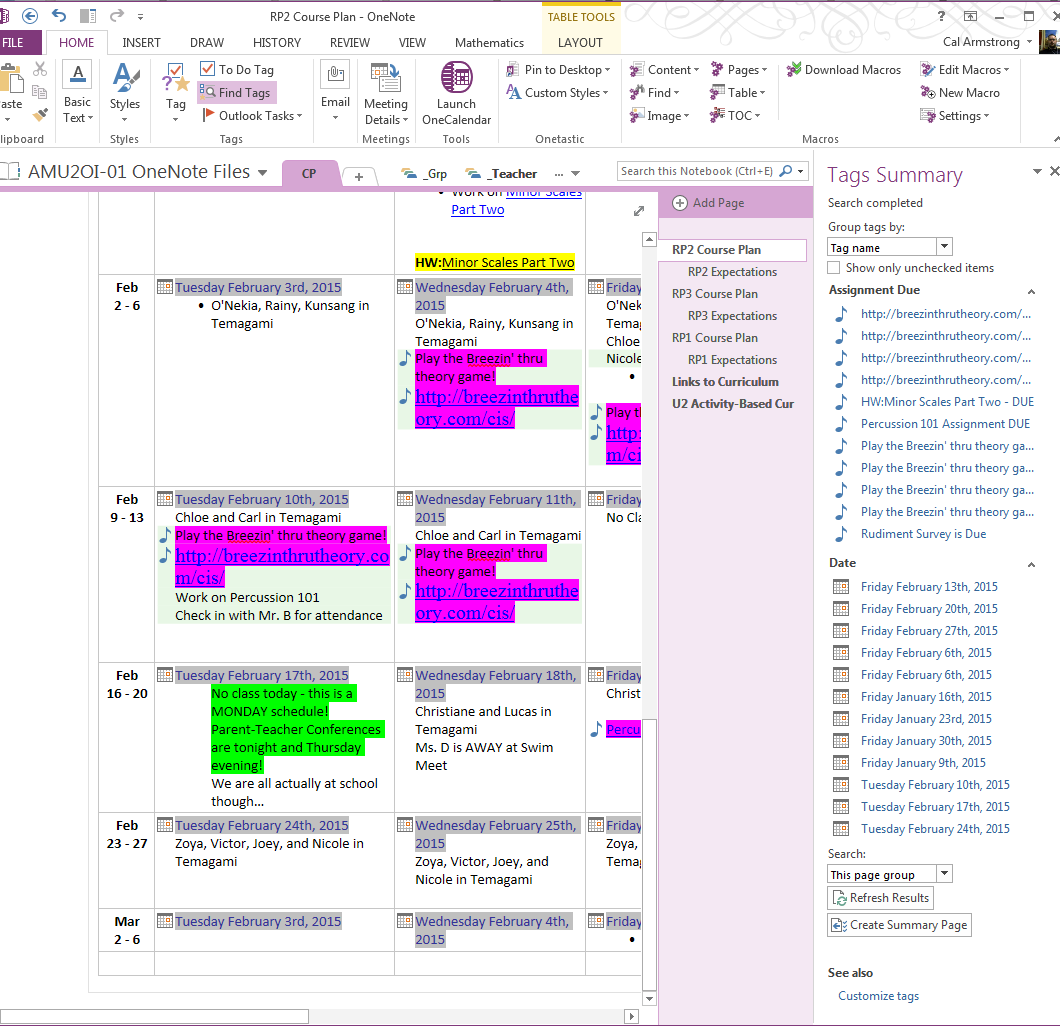Open the Outlook Tasks flag menu
The width and height of the screenshot is (1060, 1026).
pyautogui.click(x=252, y=116)
